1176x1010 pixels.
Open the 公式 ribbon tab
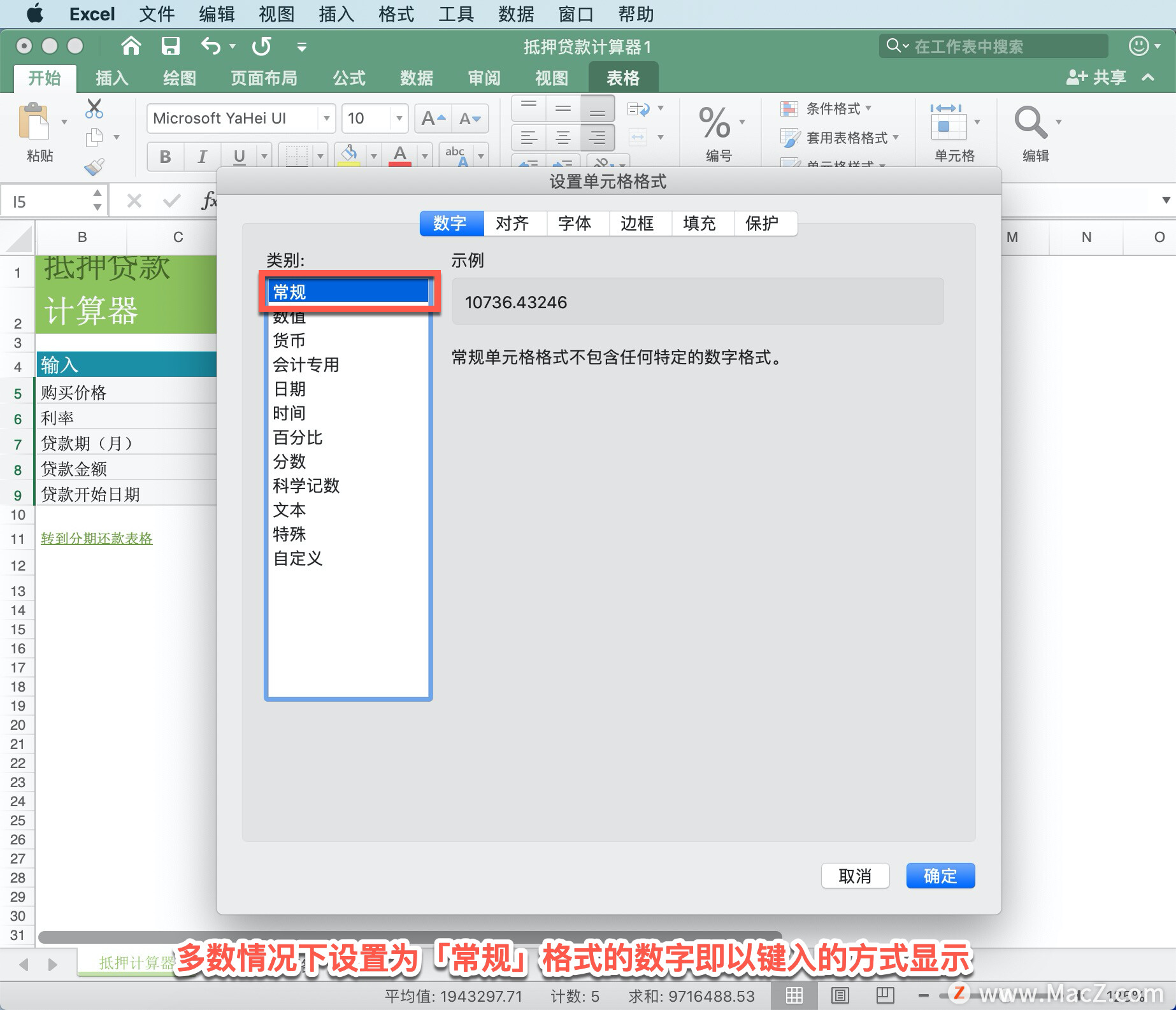tap(349, 78)
